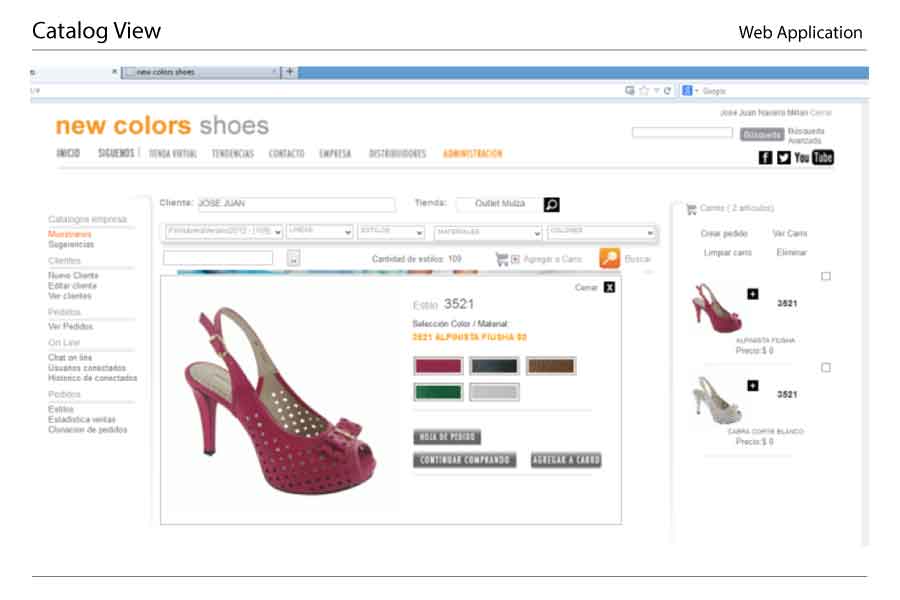900x600 pixels.
Task: Expand the Lineas dropdown
Action: (x=319, y=232)
